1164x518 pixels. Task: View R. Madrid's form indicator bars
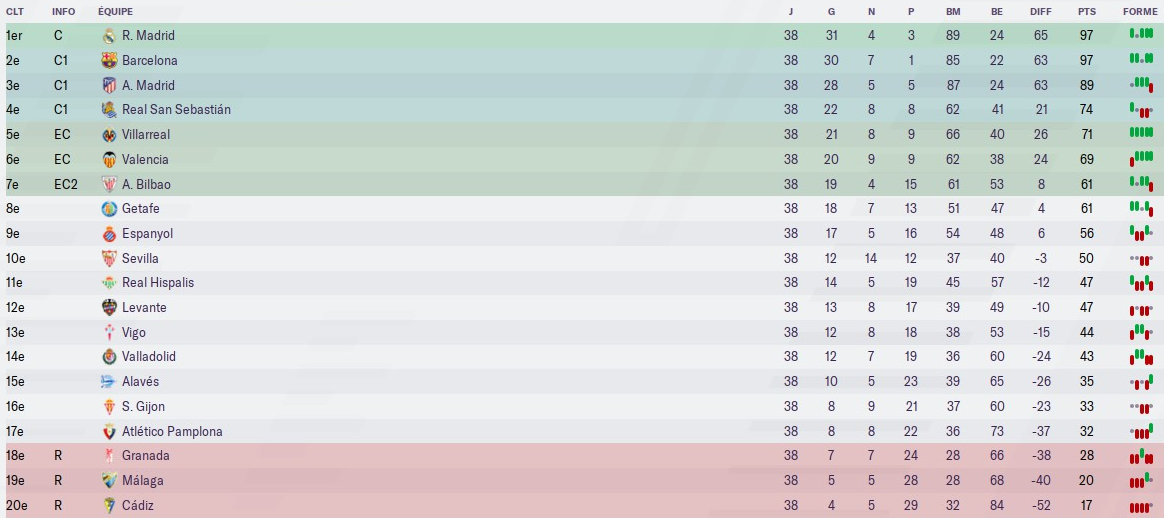[x=1140, y=35]
